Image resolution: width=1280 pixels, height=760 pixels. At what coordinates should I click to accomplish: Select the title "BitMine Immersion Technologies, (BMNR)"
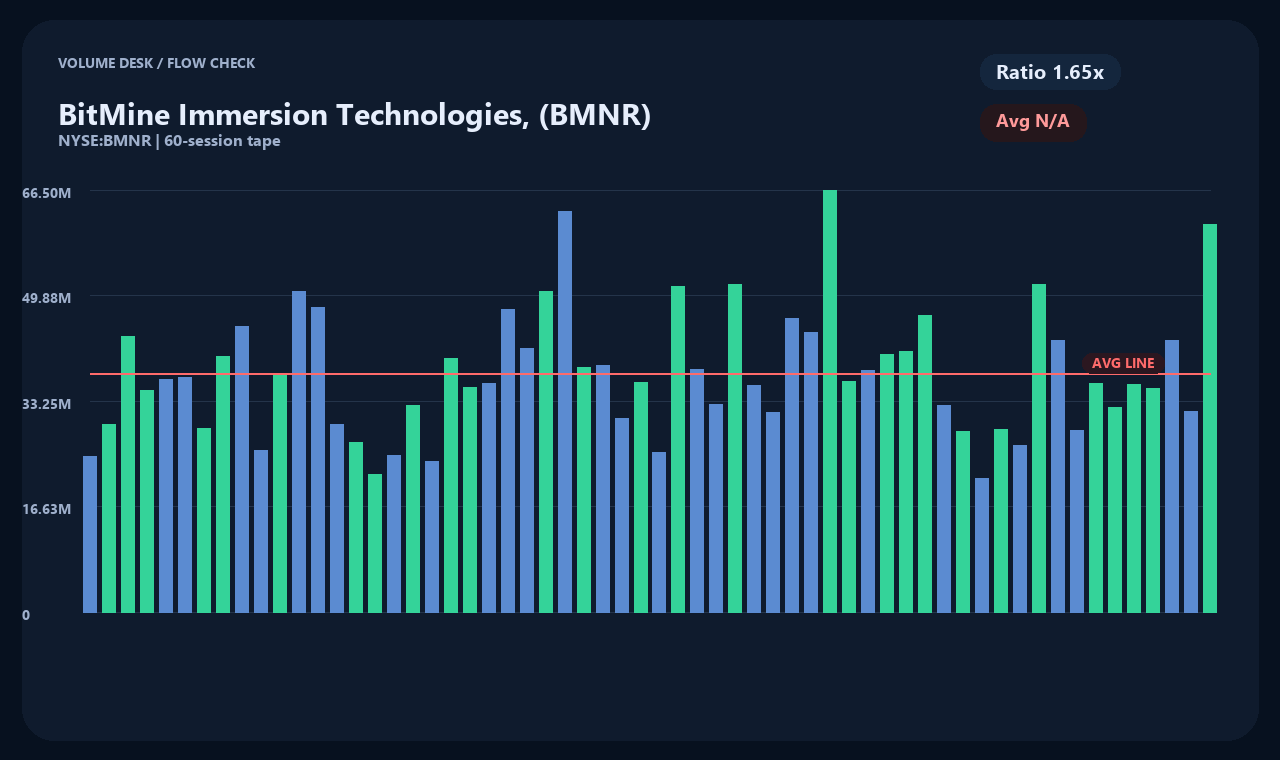click(x=355, y=115)
